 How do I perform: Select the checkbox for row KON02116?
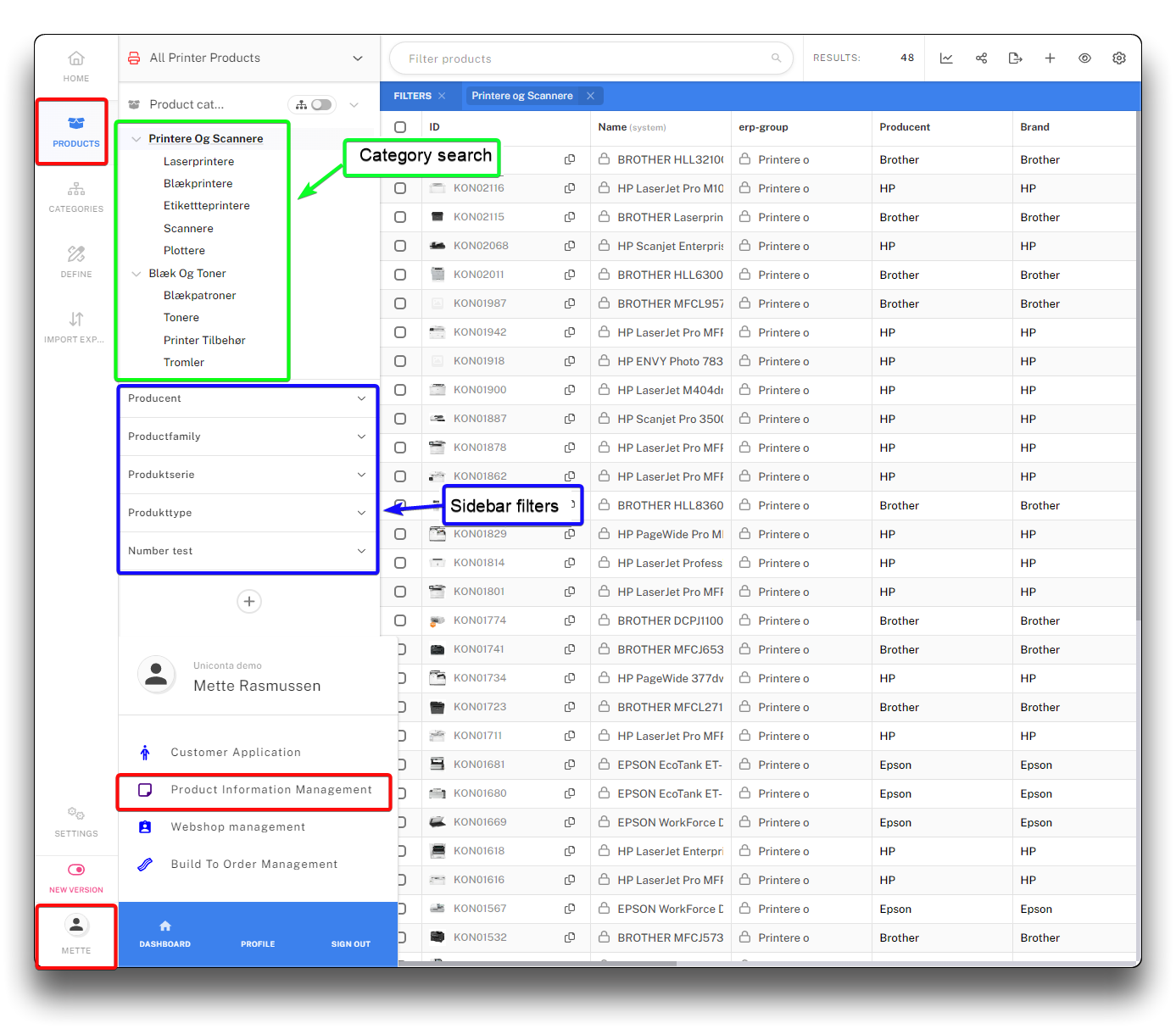[x=400, y=188]
